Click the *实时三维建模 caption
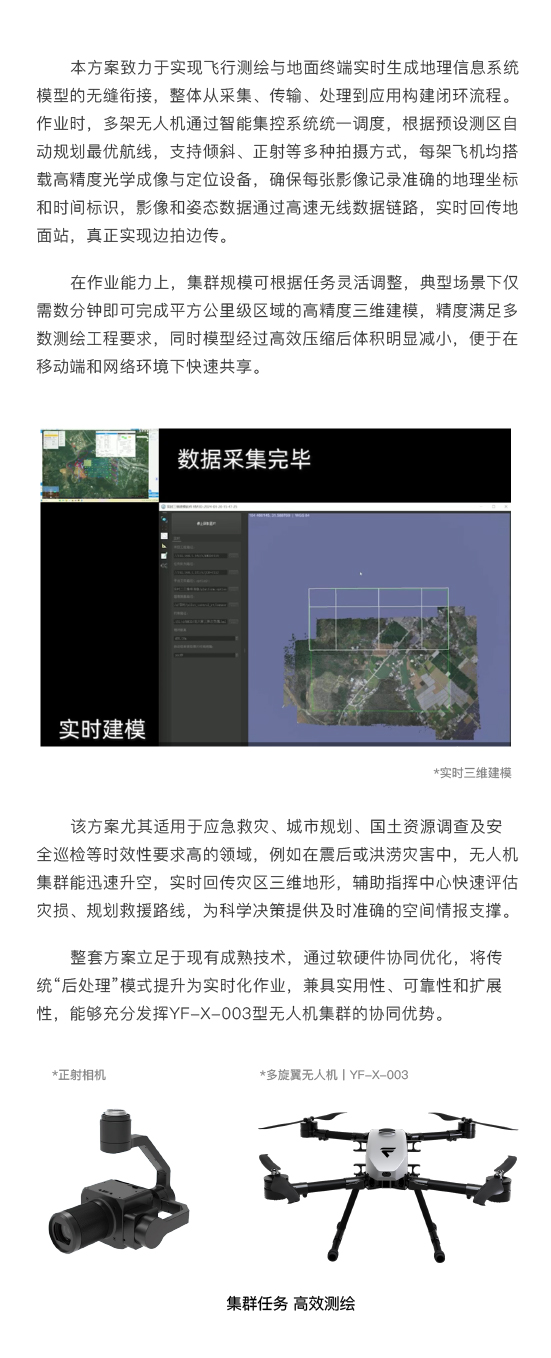The width and height of the screenshot is (551, 1358). [472, 773]
